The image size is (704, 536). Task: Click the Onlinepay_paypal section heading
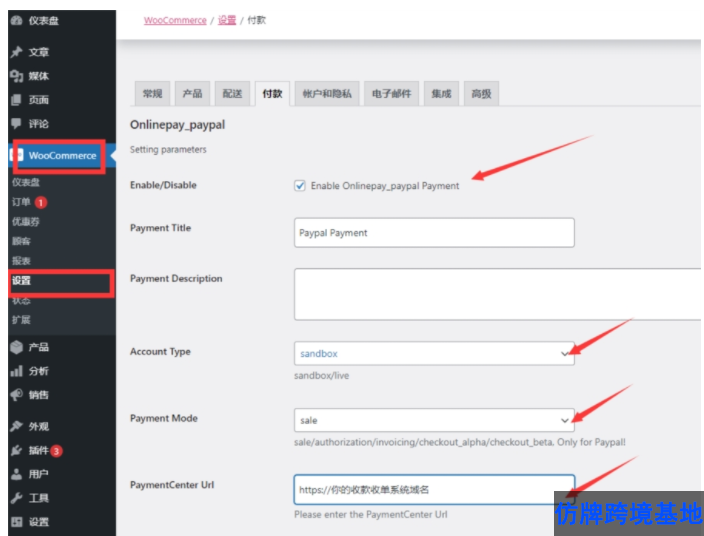click(177, 125)
